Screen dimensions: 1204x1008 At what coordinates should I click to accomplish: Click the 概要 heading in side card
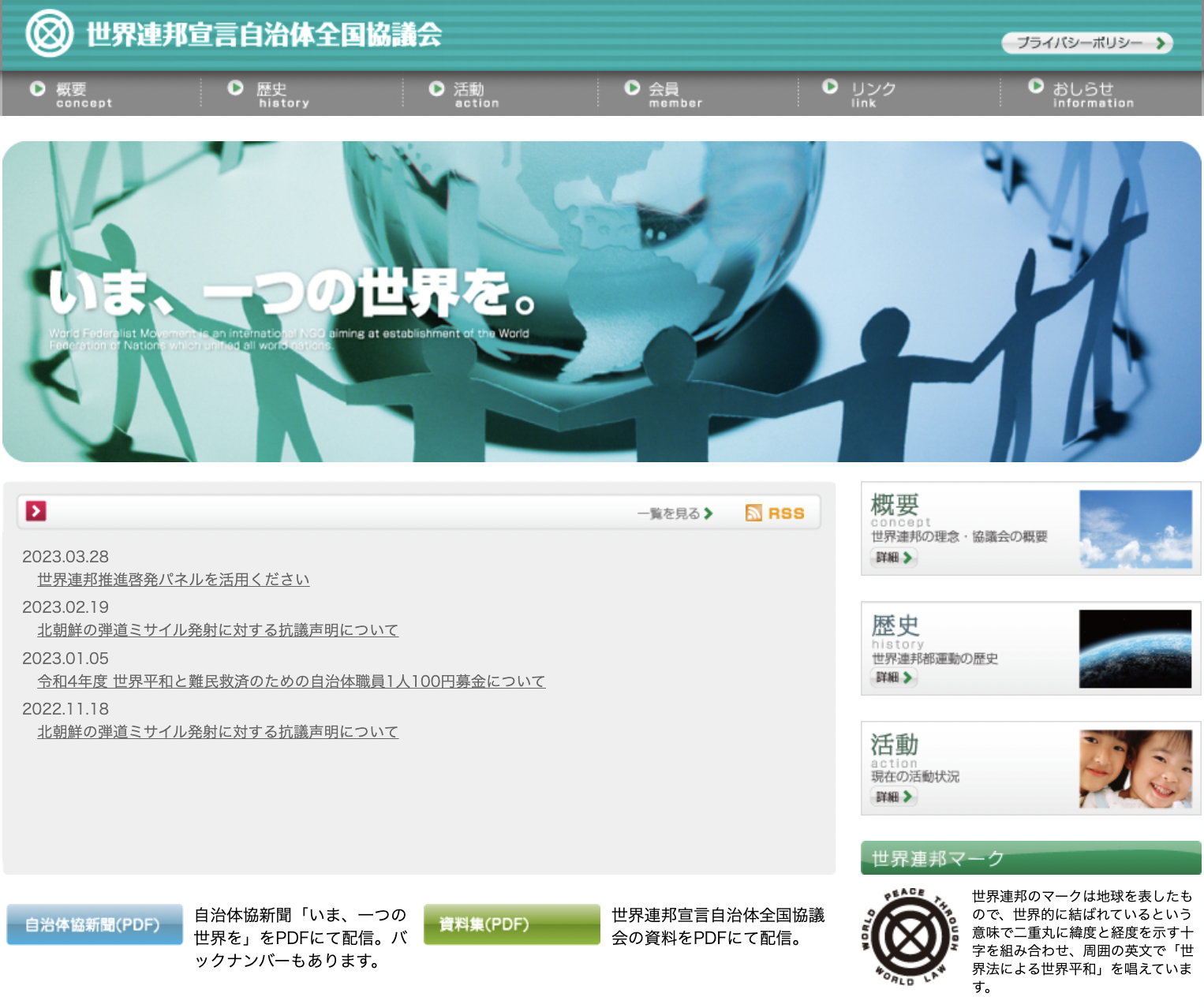tap(895, 505)
